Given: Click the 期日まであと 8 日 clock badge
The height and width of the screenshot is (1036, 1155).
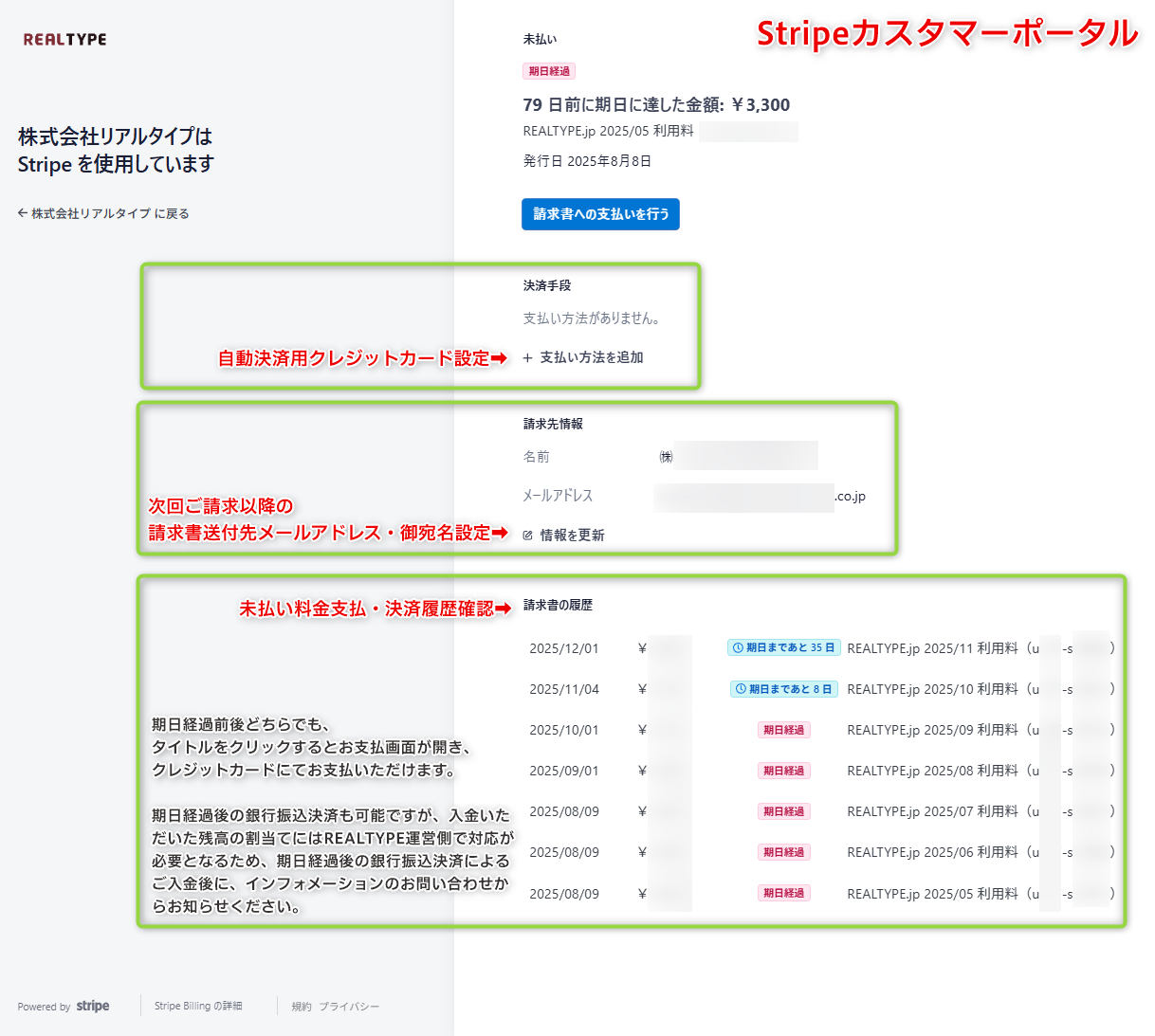Looking at the screenshot, I should [783, 689].
